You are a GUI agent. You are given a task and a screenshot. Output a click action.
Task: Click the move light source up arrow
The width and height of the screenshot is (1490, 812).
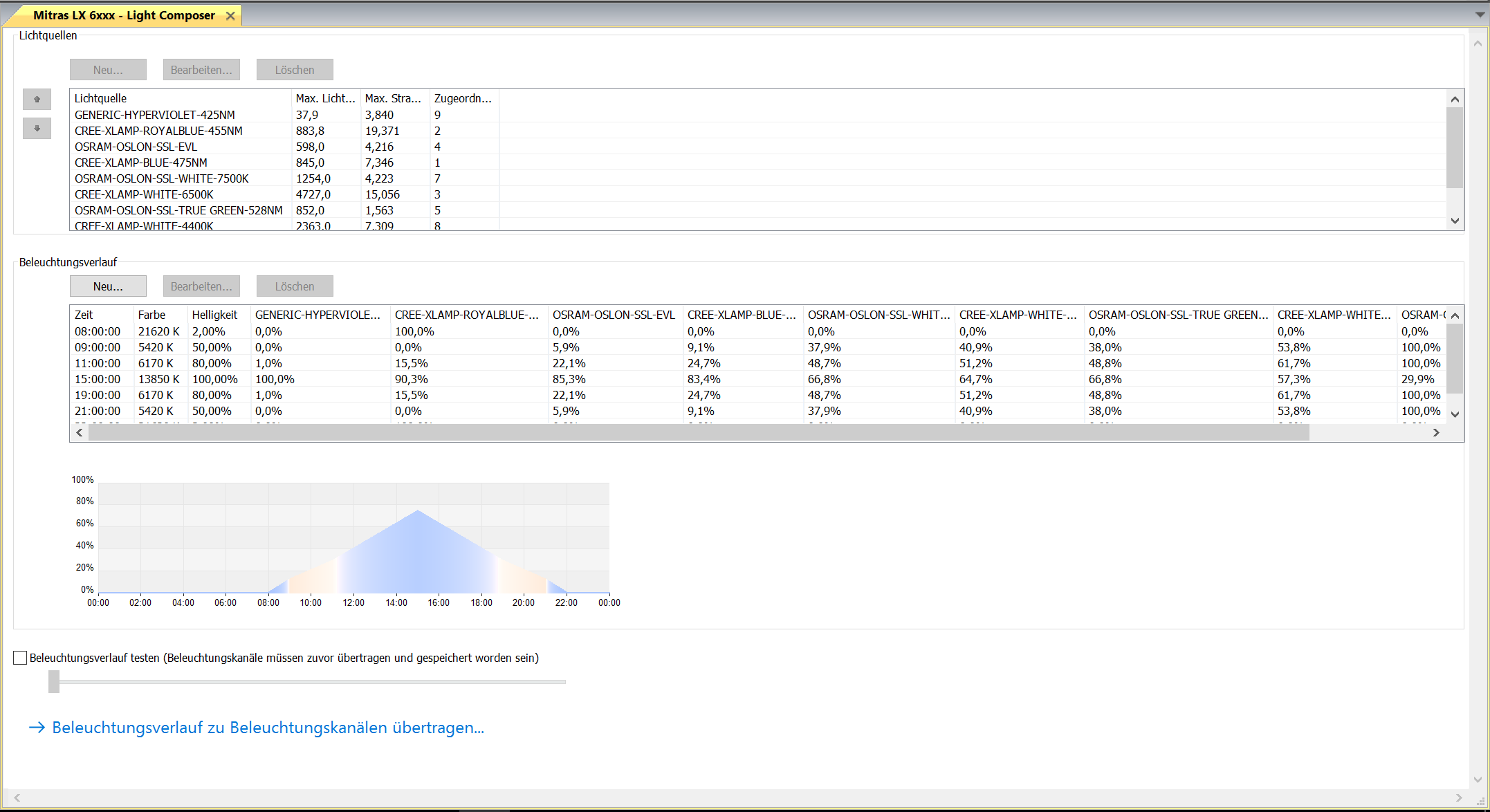pos(37,100)
